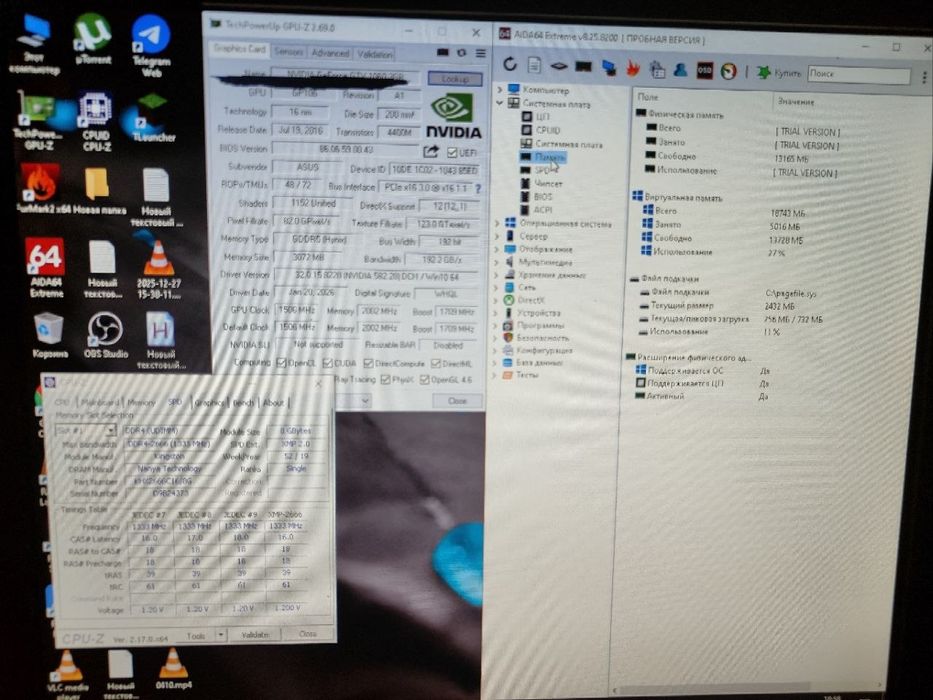Open the AIDA64 report page icon

coord(534,65)
